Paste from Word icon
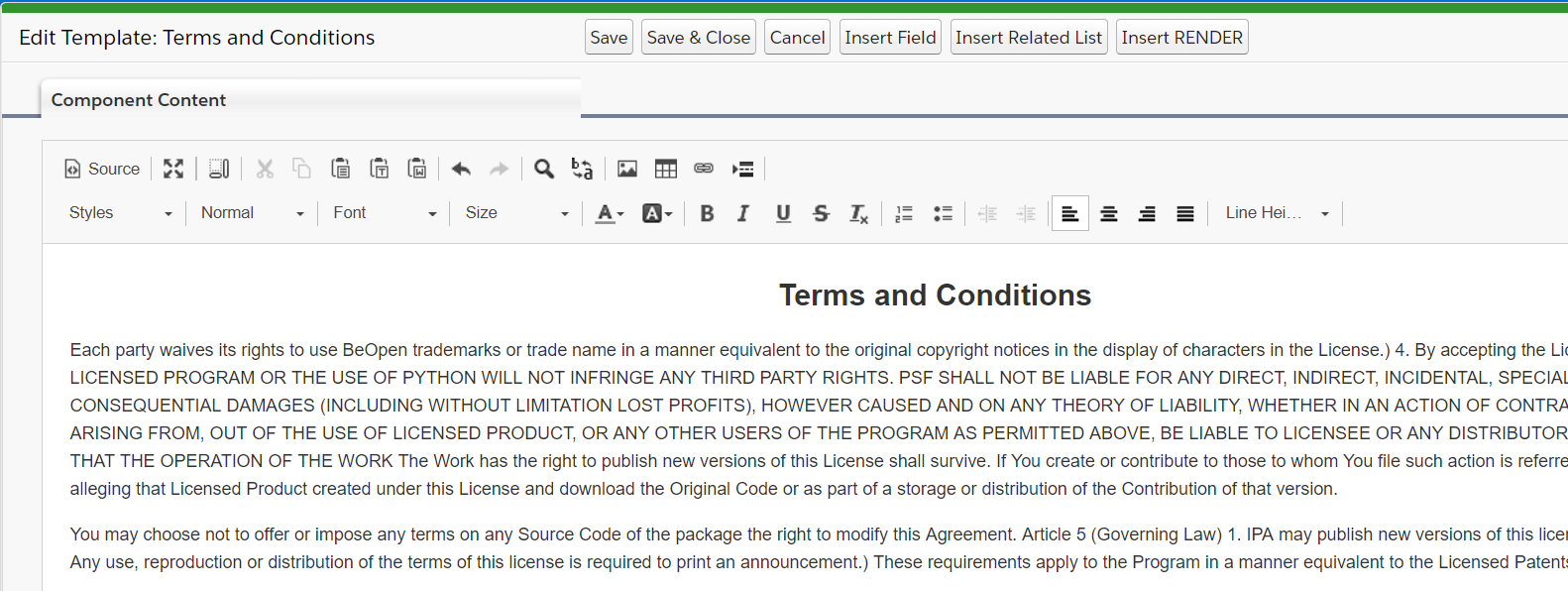This screenshot has height=591, width=1568. (417, 170)
